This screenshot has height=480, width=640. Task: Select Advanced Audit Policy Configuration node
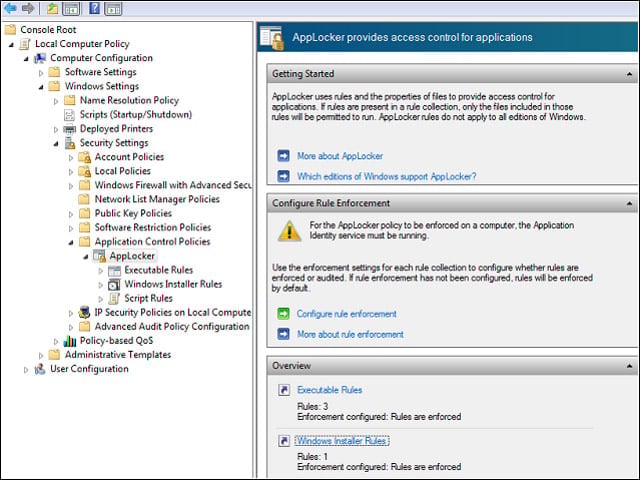[x=172, y=327]
